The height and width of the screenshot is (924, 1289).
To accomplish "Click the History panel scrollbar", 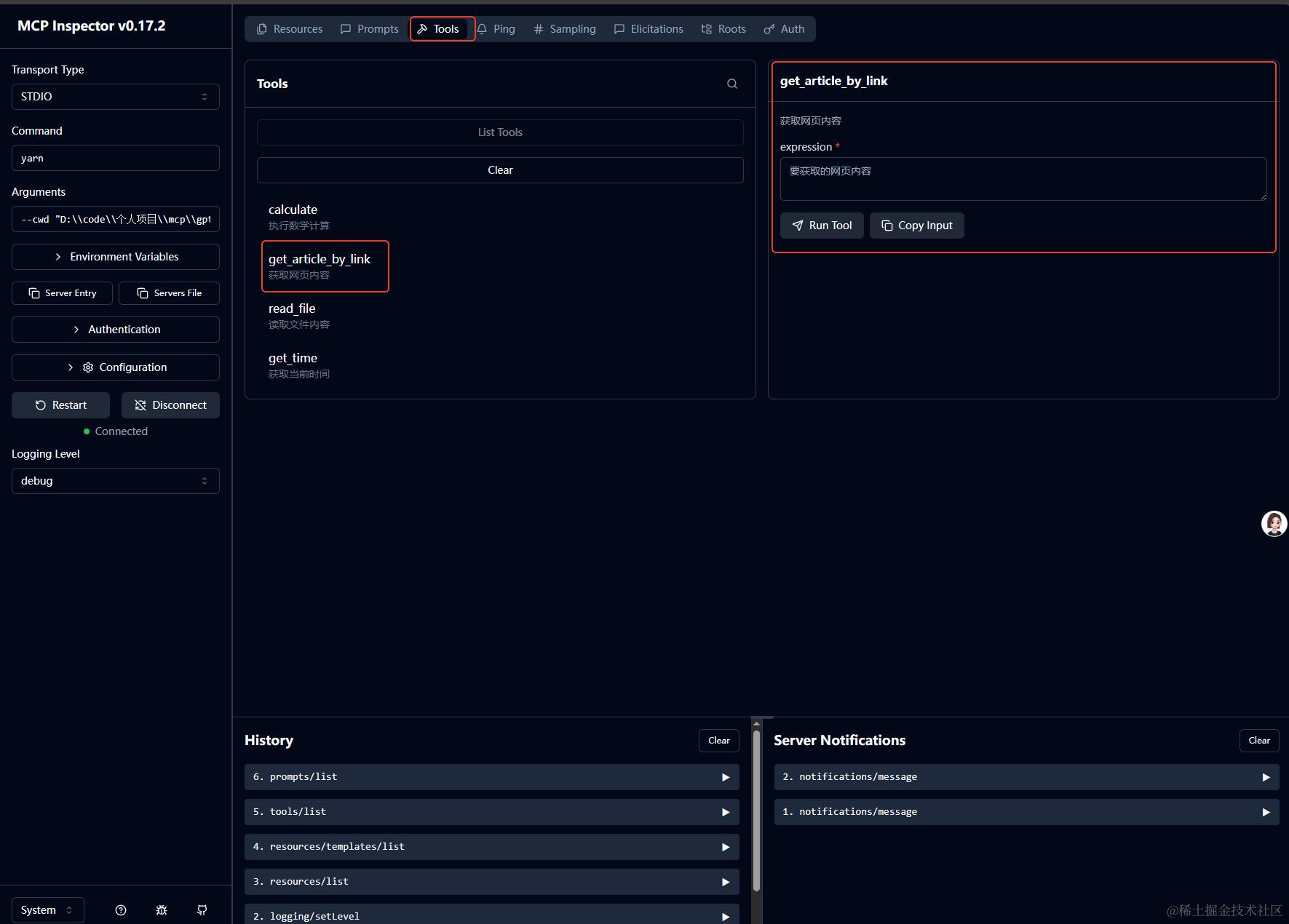I will [x=756, y=811].
